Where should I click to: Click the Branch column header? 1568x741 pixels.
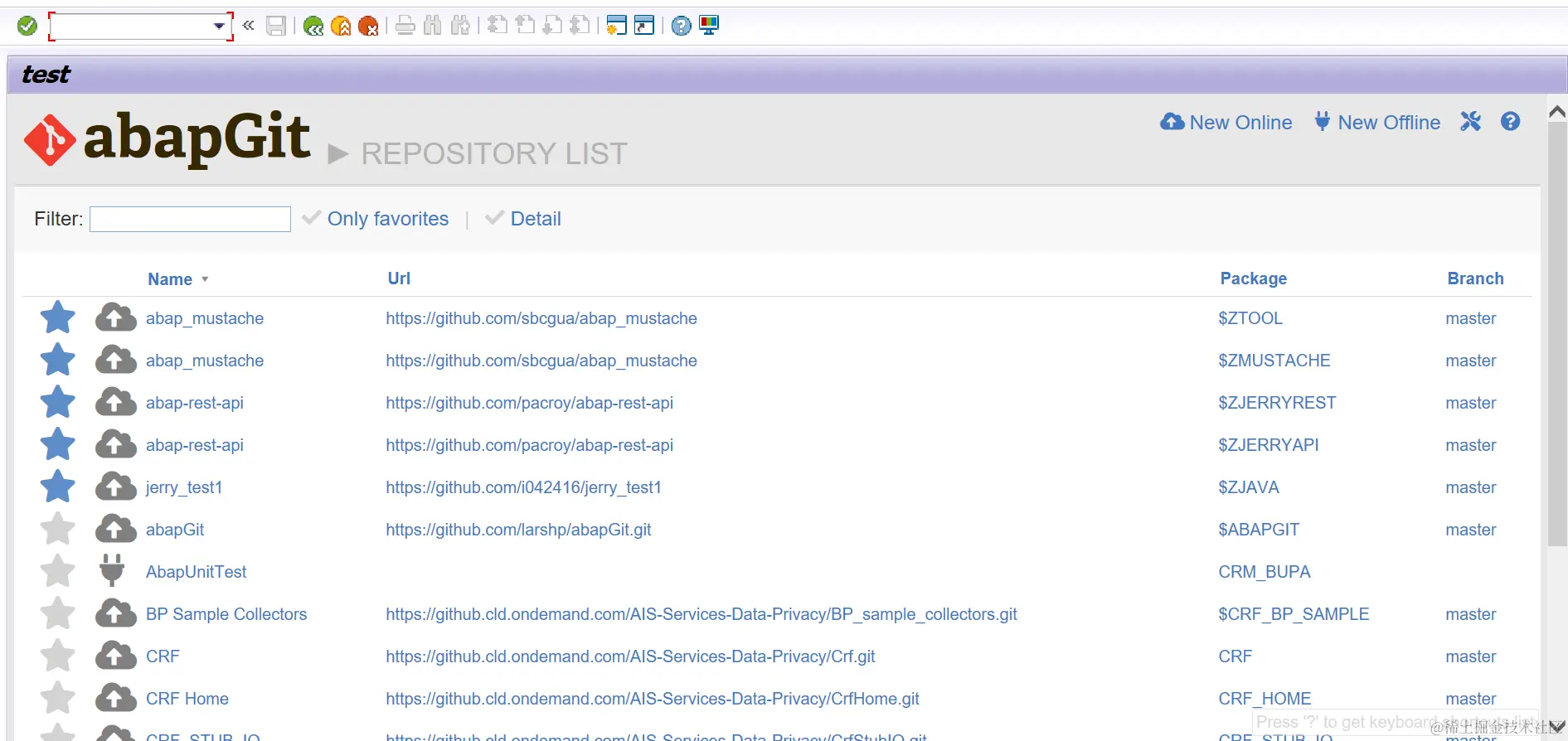point(1475,278)
